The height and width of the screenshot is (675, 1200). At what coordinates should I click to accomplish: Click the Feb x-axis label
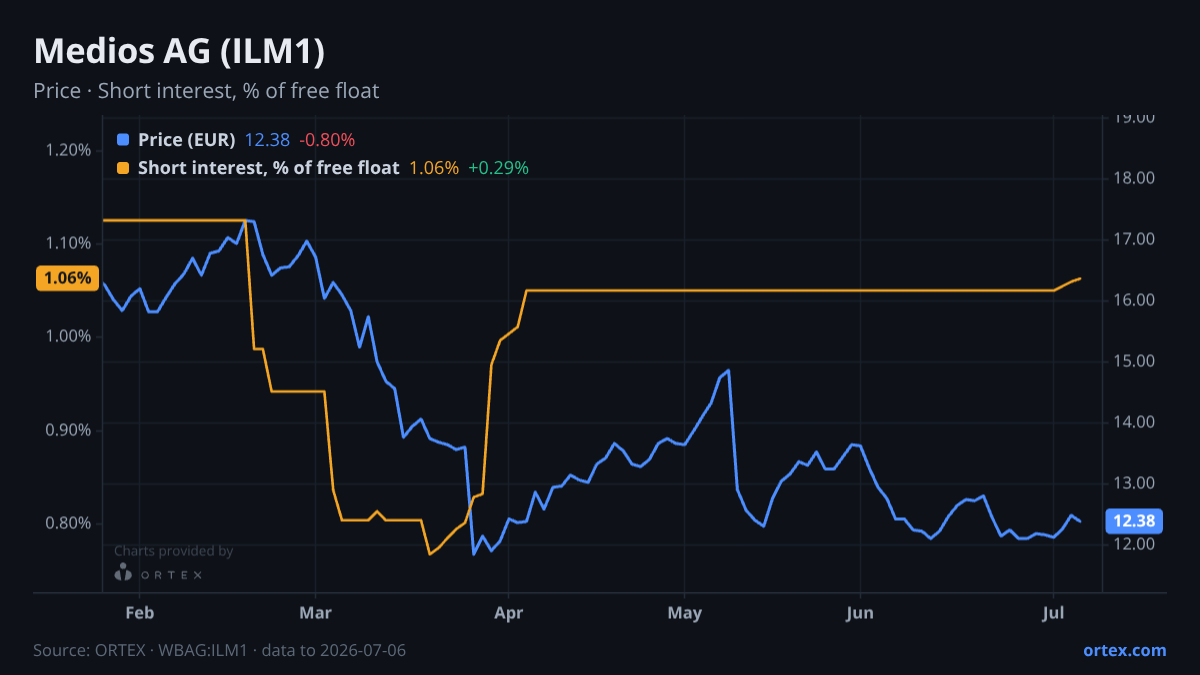pyautogui.click(x=138, y=611)
